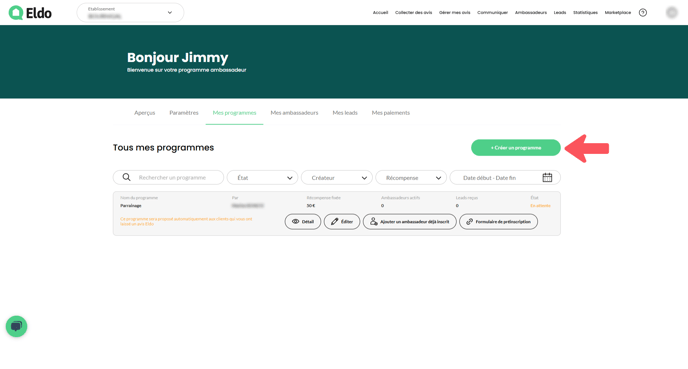Open the help question mark icon

pyautogui.click(x=643, y=13)
